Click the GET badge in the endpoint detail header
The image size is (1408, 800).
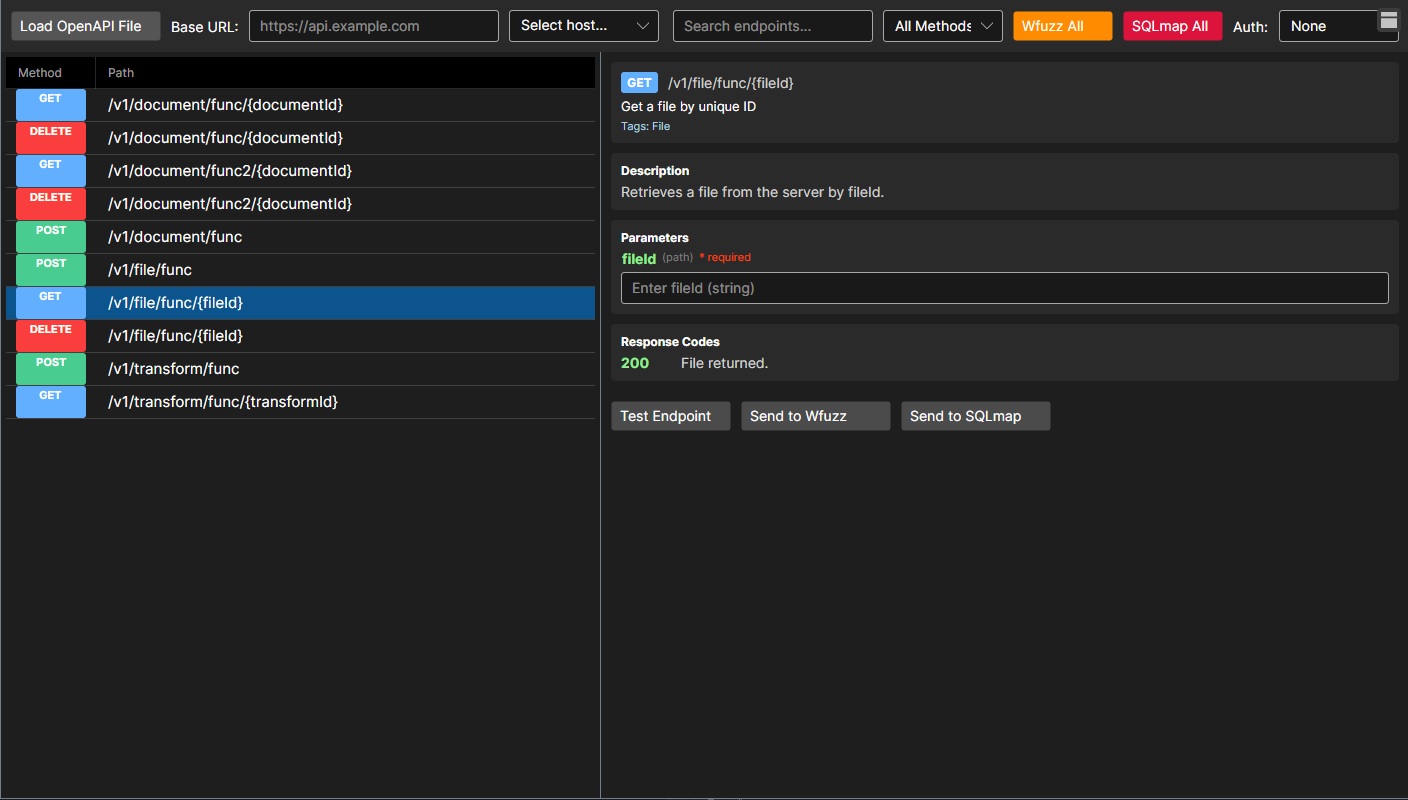pyautogui.click(x=639, y=82)
